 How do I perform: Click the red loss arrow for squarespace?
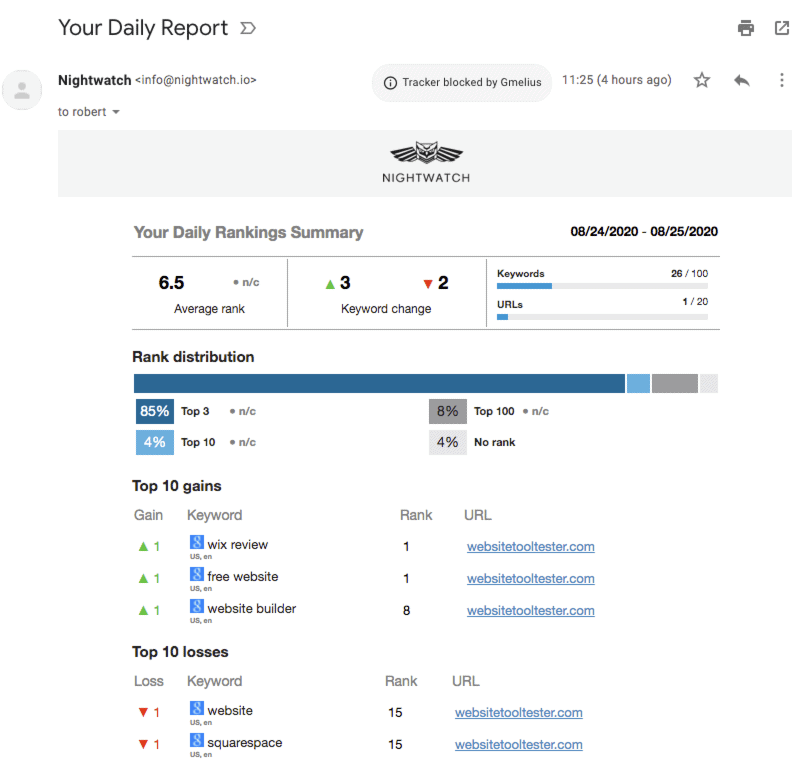click(x=143, y=744)
